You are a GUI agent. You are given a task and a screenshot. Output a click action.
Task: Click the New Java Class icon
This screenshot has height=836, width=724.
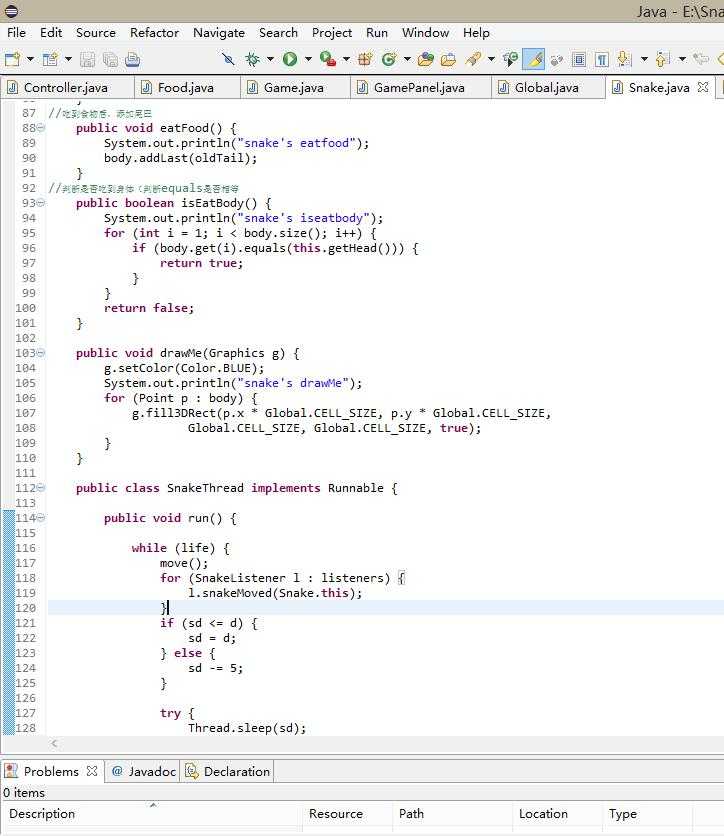coord(389,59)
